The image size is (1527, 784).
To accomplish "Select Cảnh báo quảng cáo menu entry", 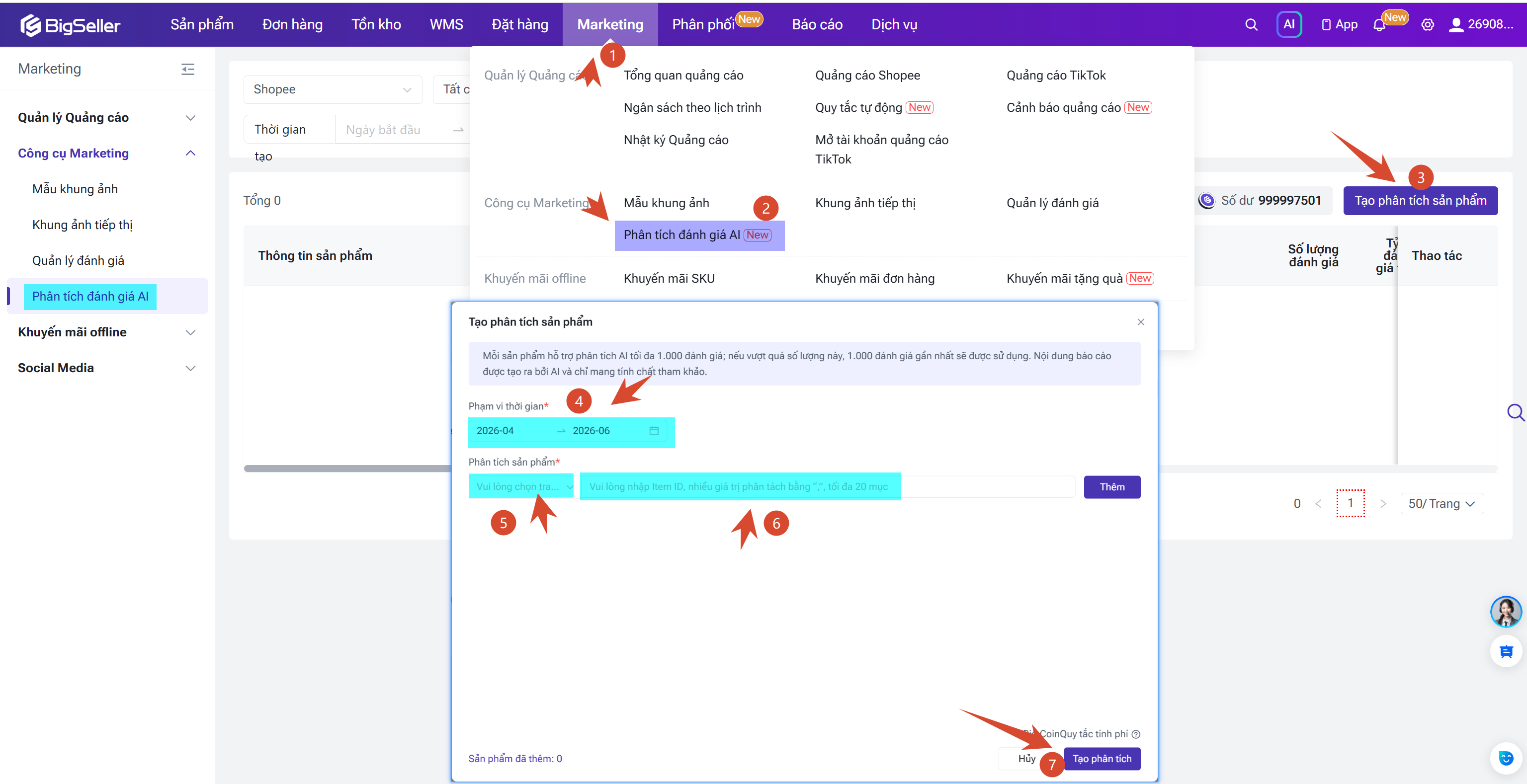I will click(x=1079, y=108).
